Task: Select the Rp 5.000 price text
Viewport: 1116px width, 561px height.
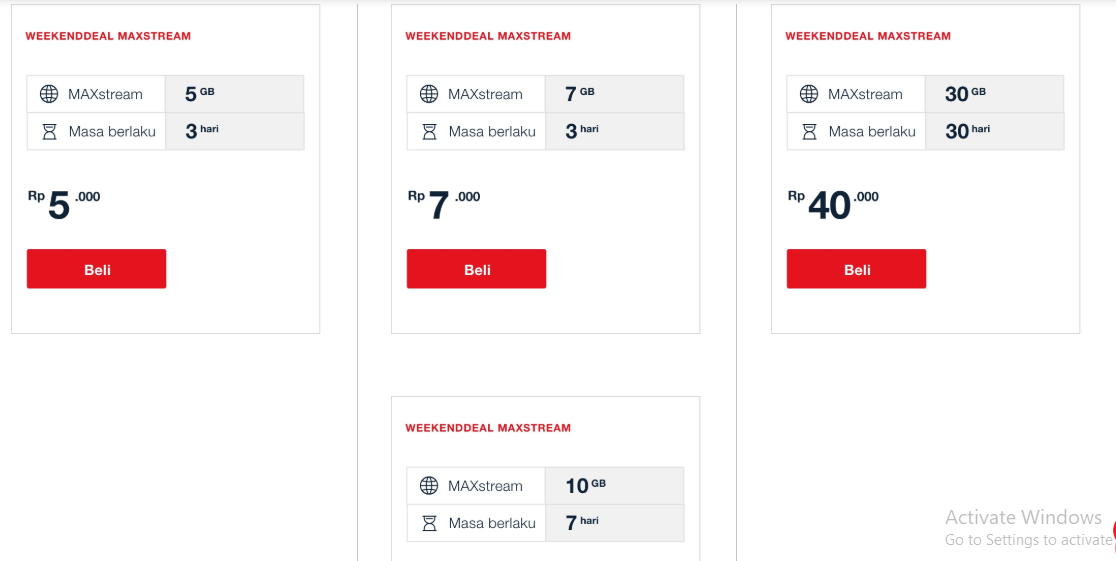Action: click(x=64, y=204)
